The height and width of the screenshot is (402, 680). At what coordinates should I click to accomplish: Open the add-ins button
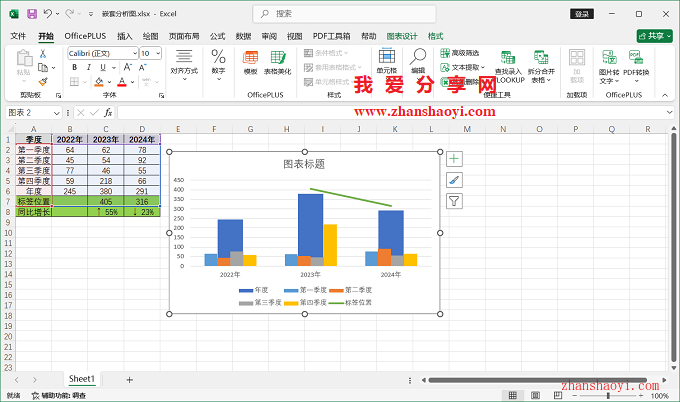(x=577, y=66)
